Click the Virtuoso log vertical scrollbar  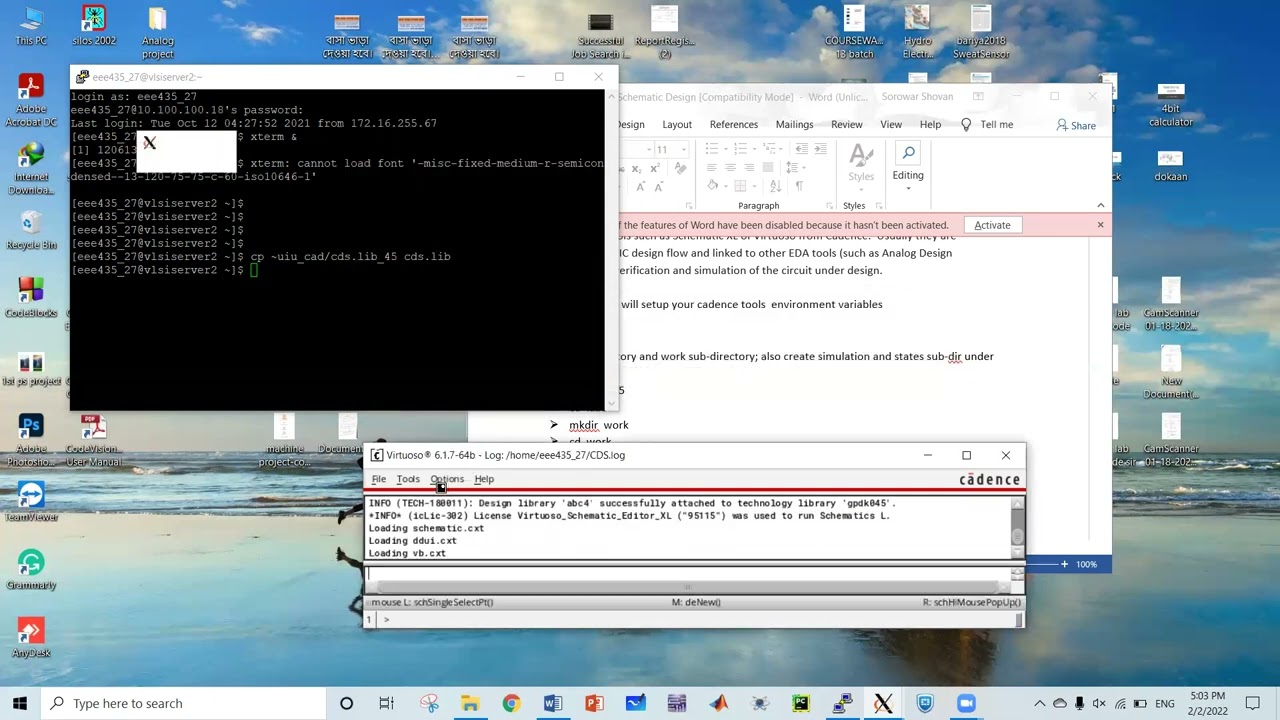tap(1017, 527)
